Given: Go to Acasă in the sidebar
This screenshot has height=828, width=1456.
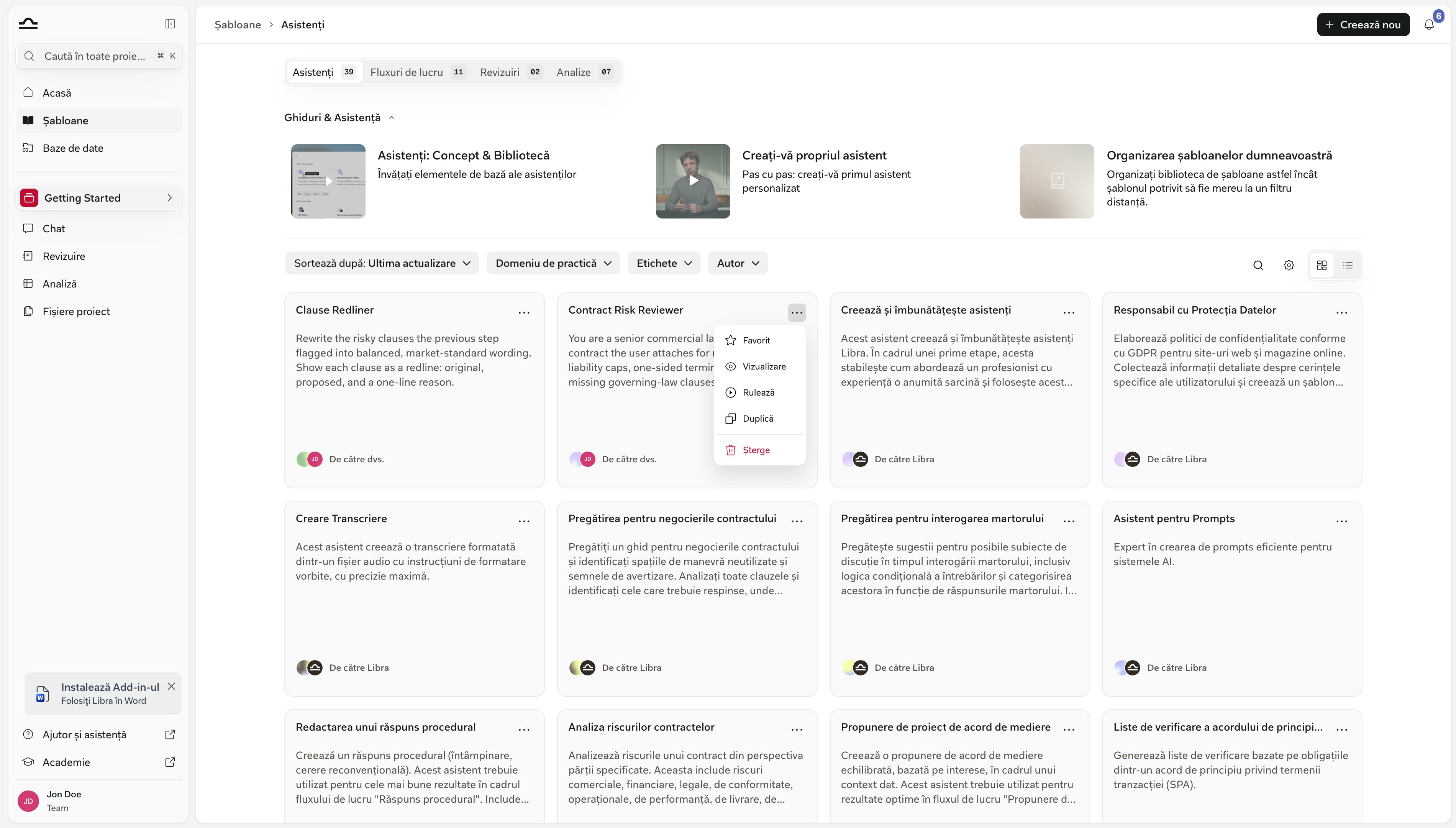Looking at the screenshot, I should point(99,93).
